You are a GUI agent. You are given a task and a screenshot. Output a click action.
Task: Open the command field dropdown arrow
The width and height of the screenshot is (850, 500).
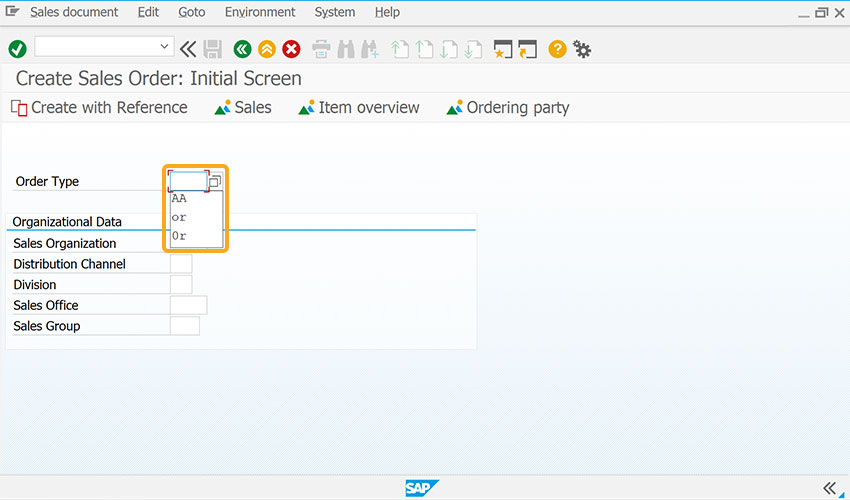tap(164, 47)
